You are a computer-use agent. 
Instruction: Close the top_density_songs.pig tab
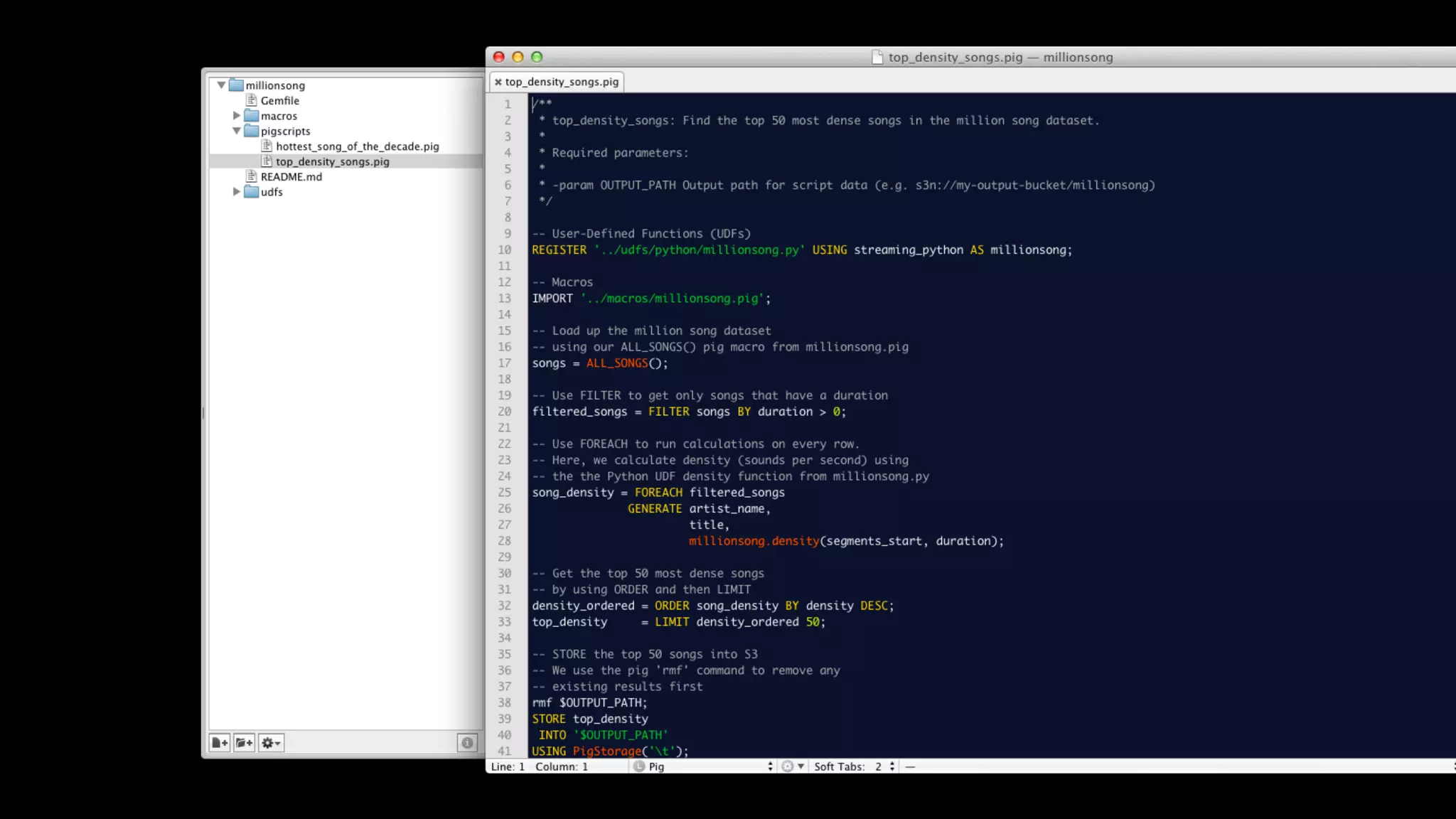coord(498,82)
